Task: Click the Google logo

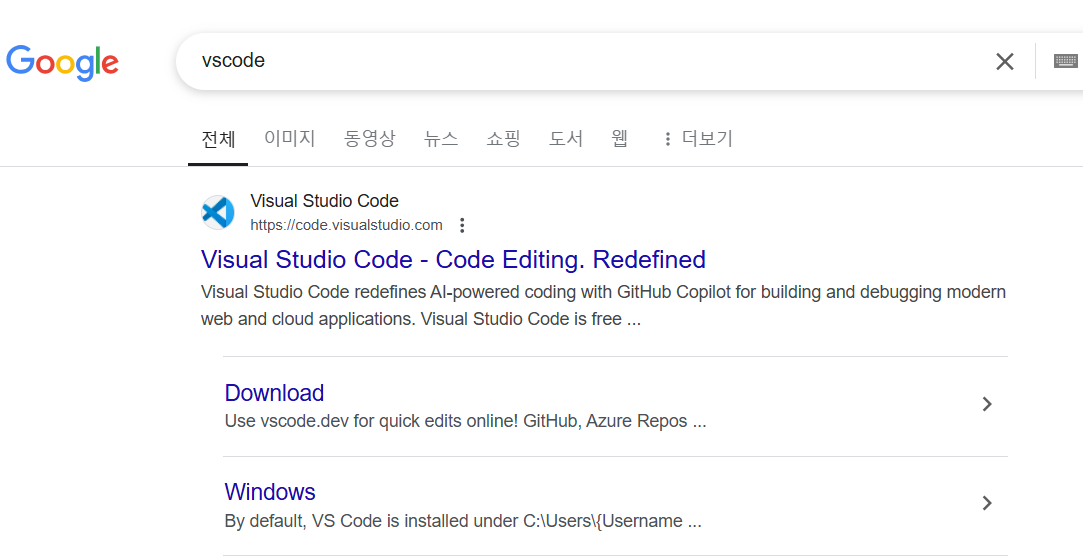Action: pyautogui.click(x=62, y=63)
